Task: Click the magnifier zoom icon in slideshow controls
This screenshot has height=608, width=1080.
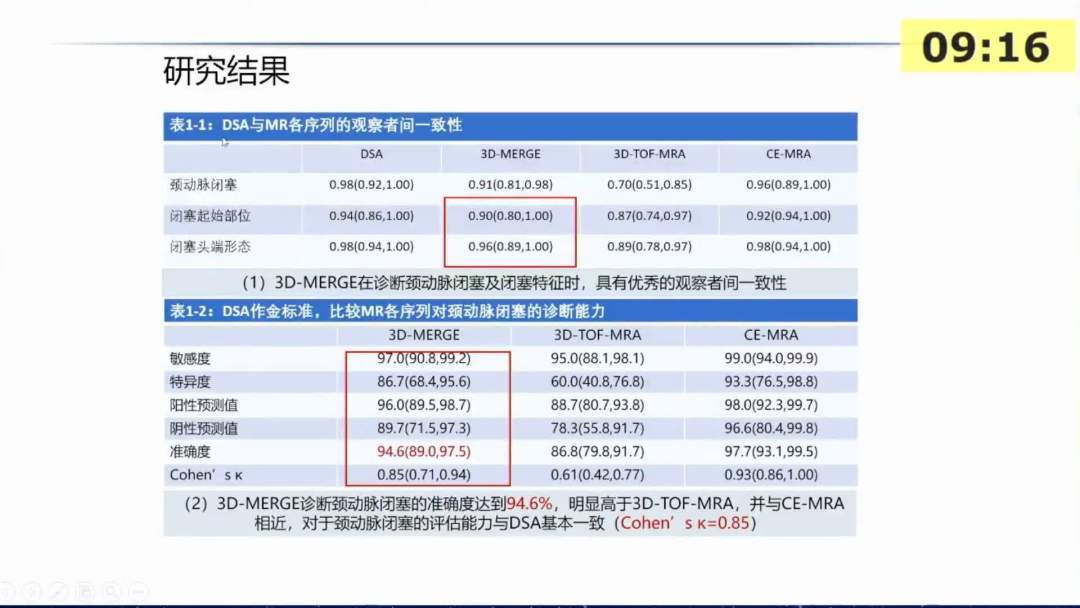Action: [x=112, y=590]
